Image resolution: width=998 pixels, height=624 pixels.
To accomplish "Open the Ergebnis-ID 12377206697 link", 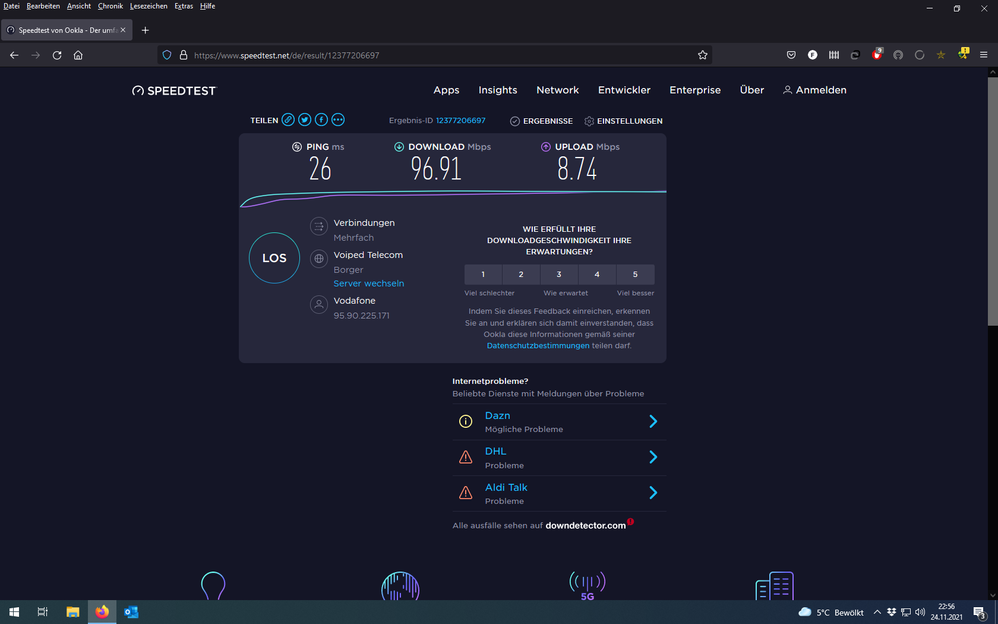I will click(460, 120).
